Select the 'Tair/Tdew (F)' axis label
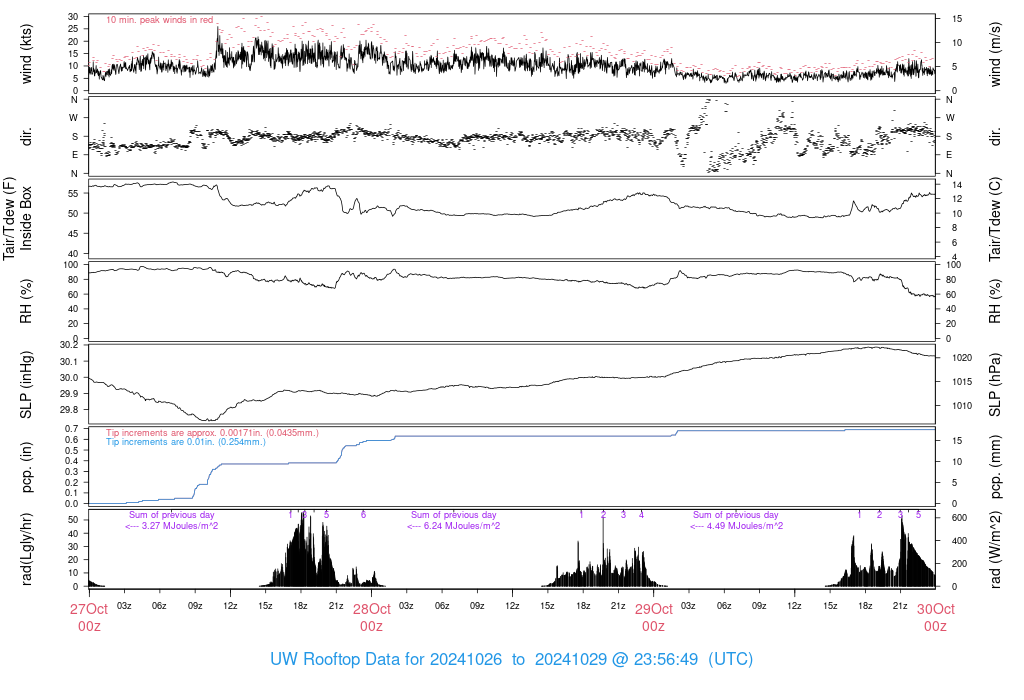This screenshot has height=700, width=1024. [x=9, y=218]
